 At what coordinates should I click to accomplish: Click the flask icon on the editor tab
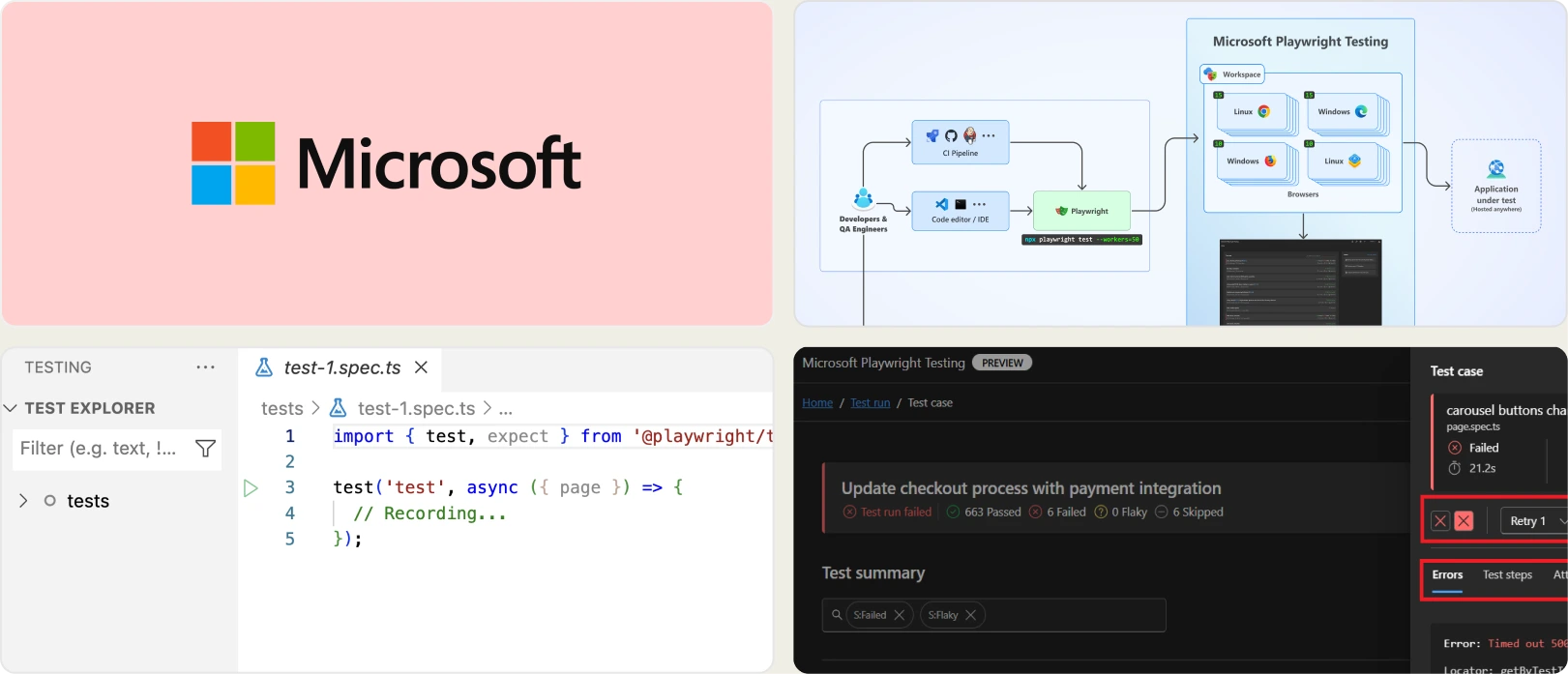click(x=264, y=367)
